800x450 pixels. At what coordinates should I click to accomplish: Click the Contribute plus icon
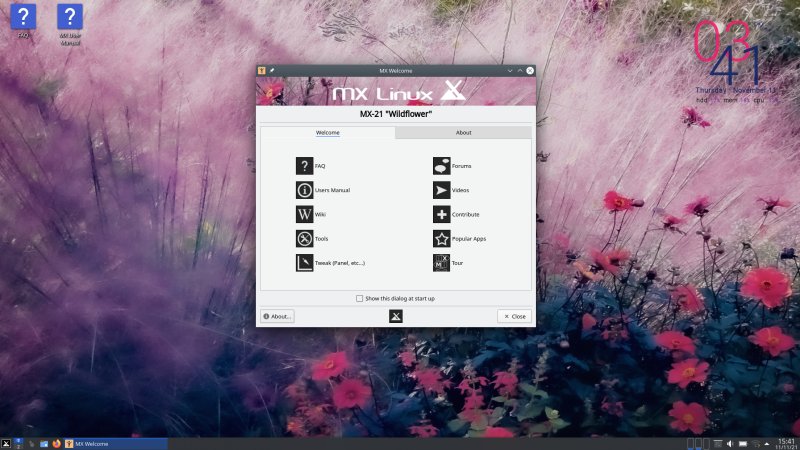coord(441,214)
